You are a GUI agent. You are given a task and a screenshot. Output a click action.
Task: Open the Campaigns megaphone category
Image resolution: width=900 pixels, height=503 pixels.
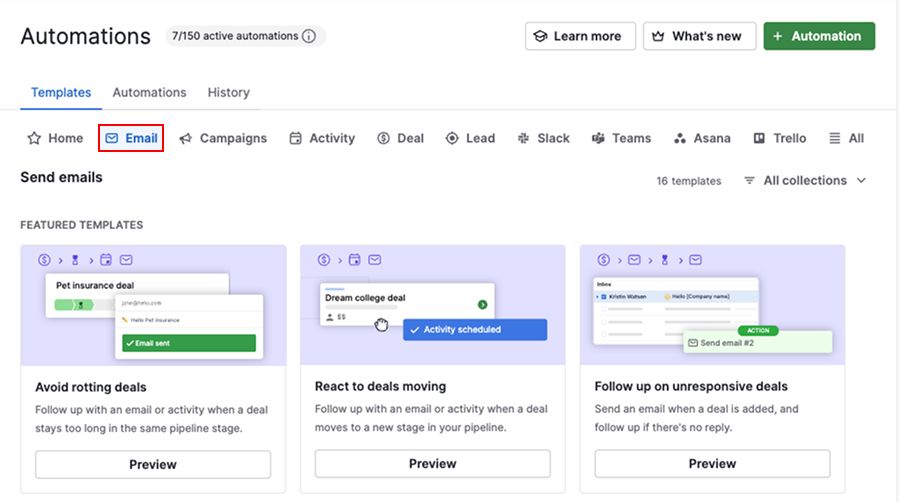coord(222,138)
